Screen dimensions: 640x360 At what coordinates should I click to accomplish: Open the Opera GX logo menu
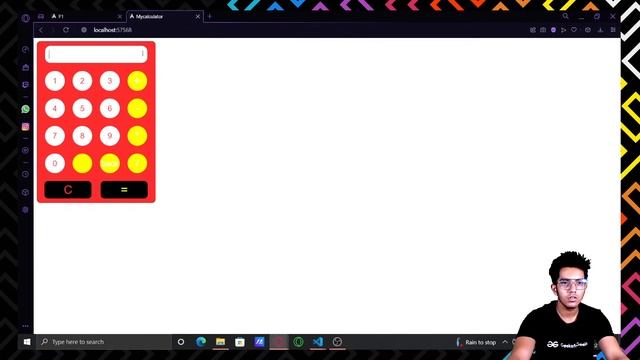25,18
